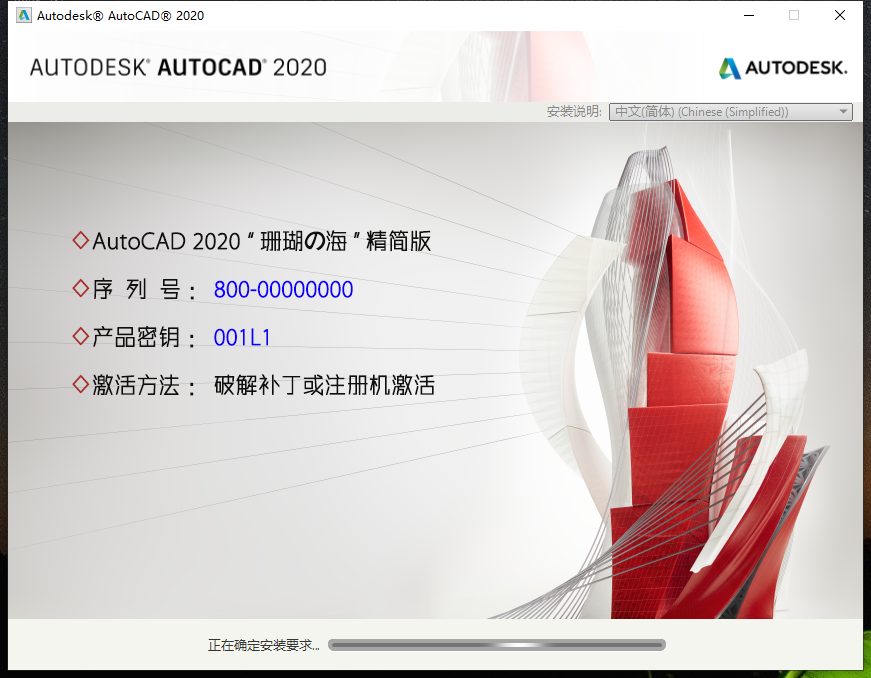Click the installation progress bar
This screenshot has width=871, height=678.
[497, 645]
